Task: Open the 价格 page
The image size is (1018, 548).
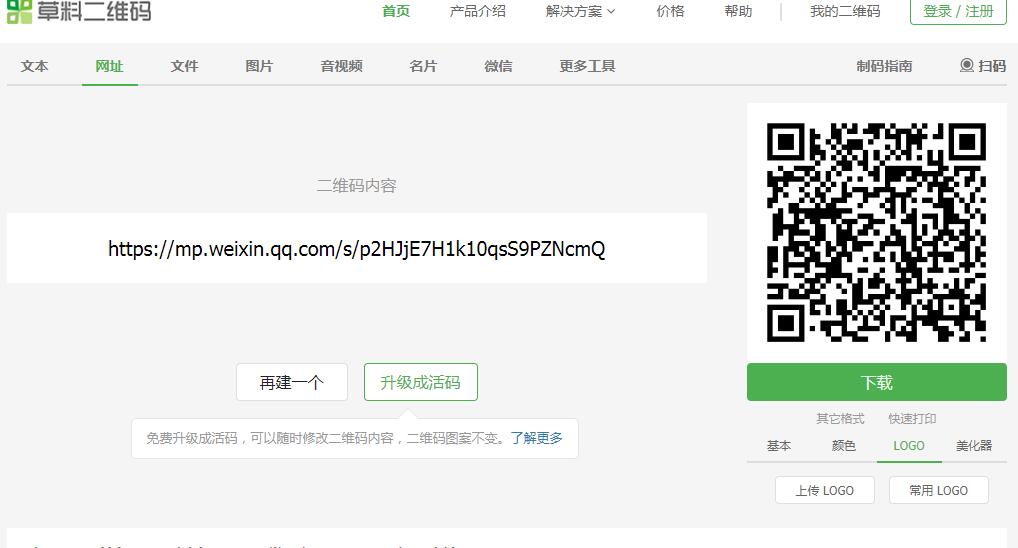Action: point(670,11)
